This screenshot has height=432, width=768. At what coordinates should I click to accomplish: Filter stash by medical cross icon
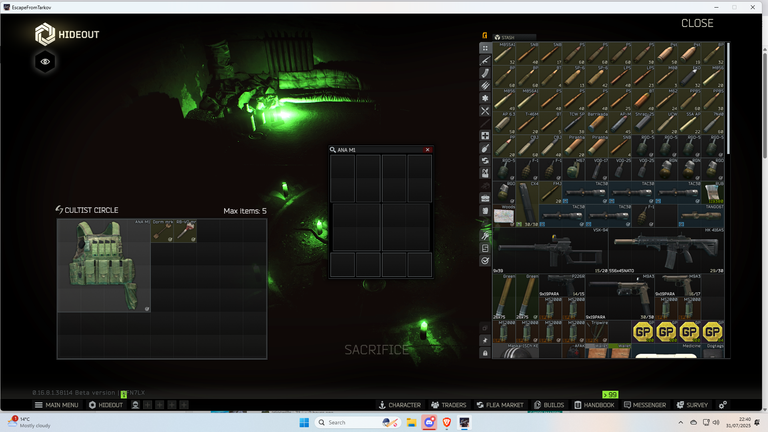pos(485,136)
